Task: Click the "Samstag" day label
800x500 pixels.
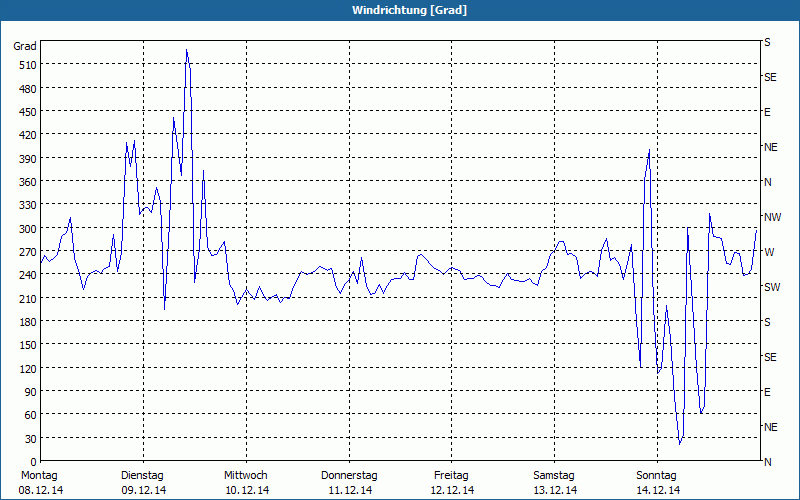Action: 554,476
